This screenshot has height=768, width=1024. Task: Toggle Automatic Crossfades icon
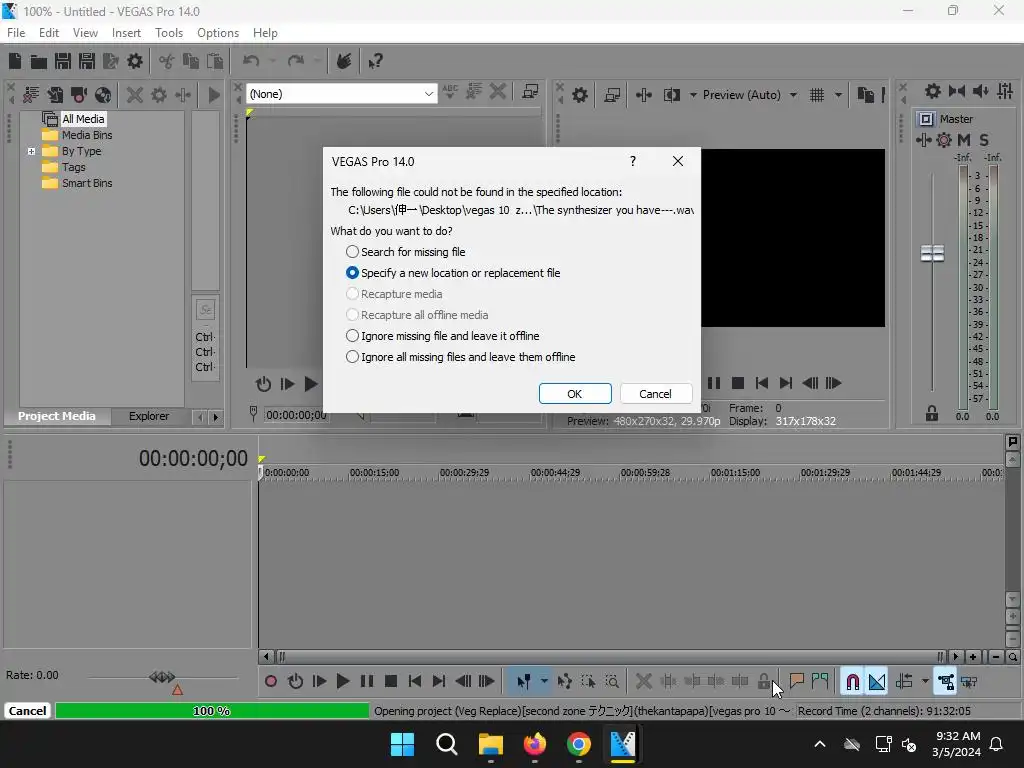click(x=876, y=682)
